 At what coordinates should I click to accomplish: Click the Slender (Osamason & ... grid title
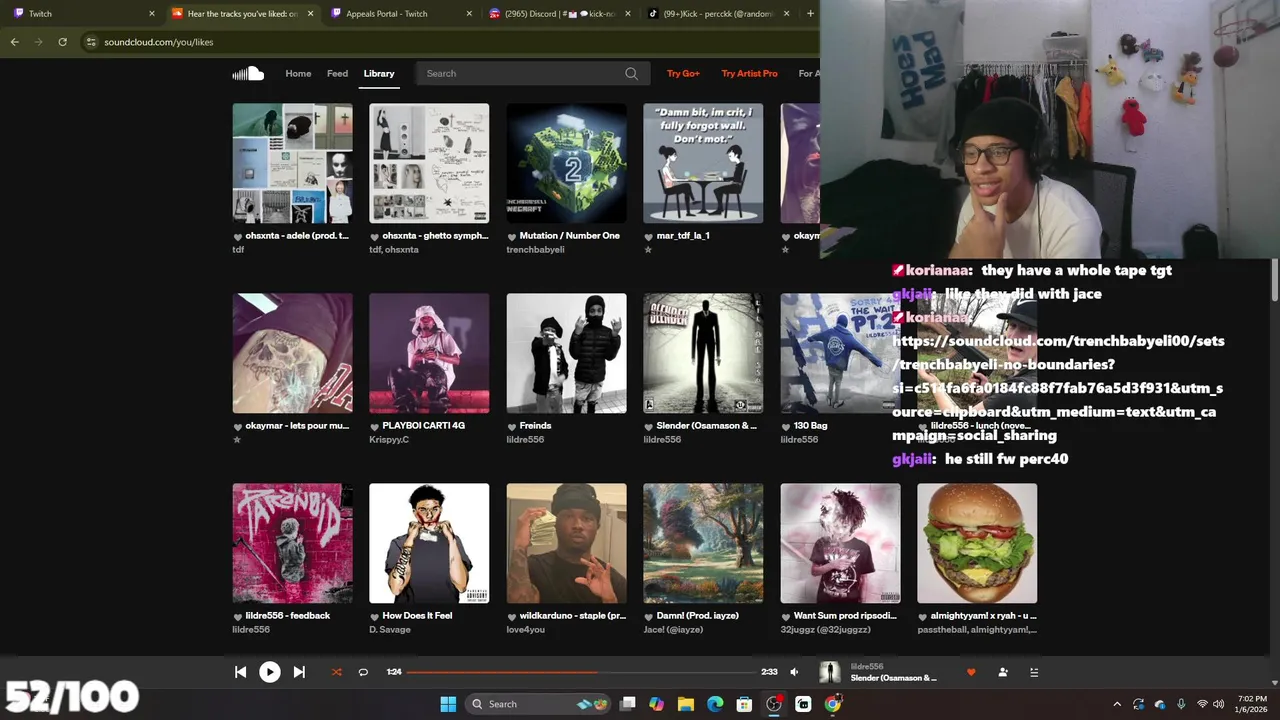tap(706, 426)
